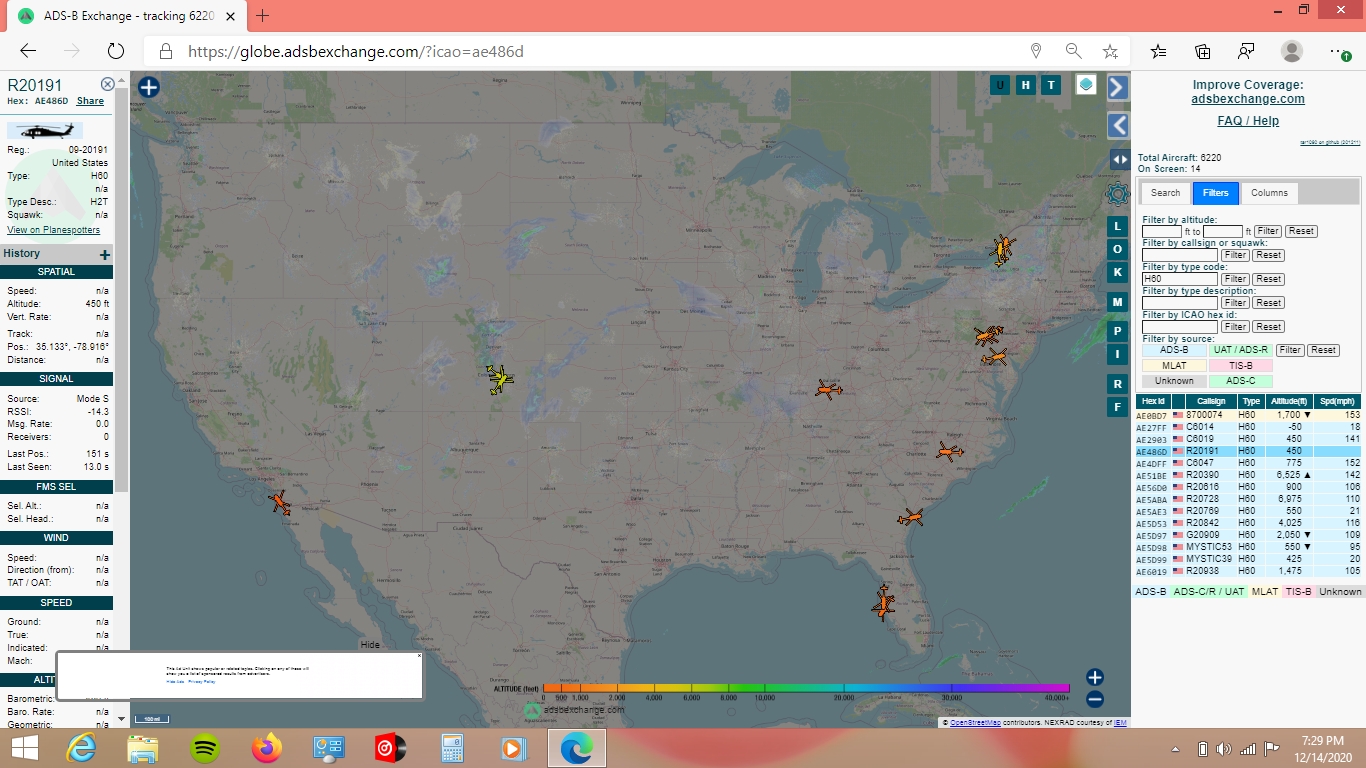Sort table by Callsign column header
This screenshot has width=1366, height=768.
point(1210,401)
